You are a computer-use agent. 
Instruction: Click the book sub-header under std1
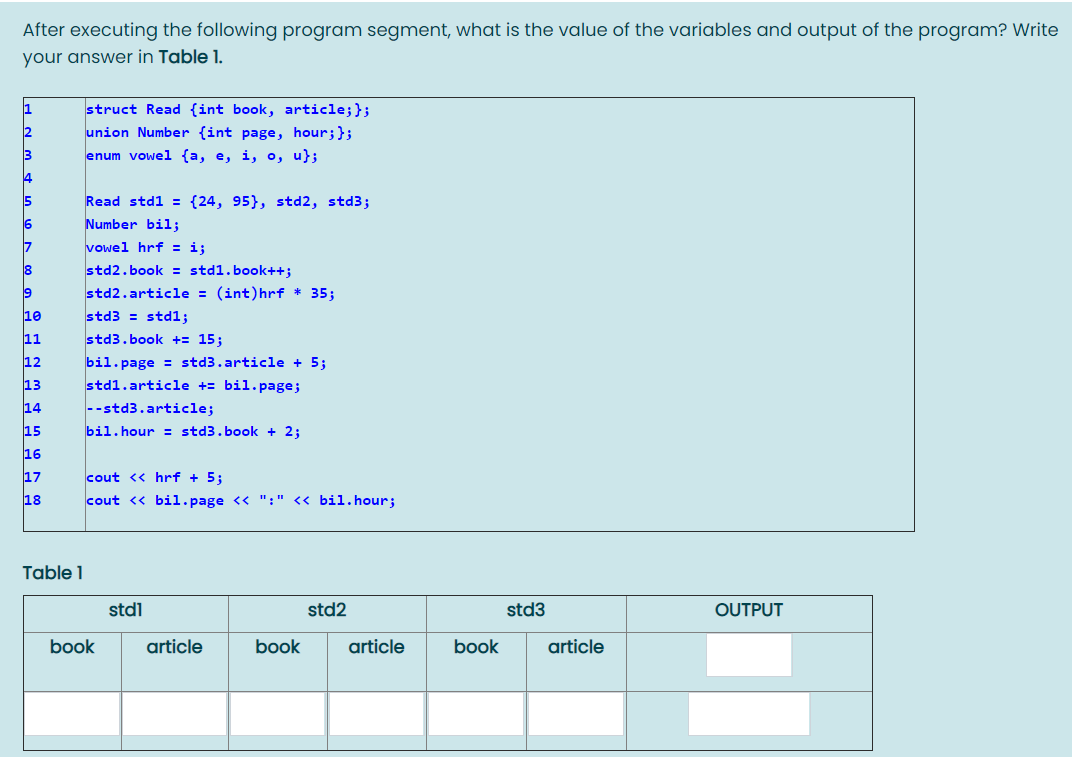[71, 647]
